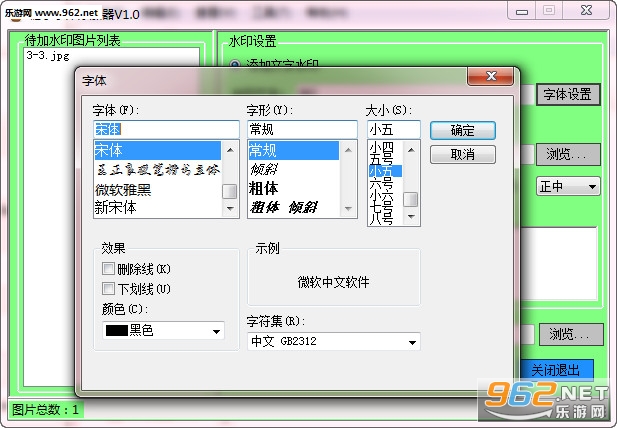
Task: Click the 字体 name input field
Action: (166, 129)
